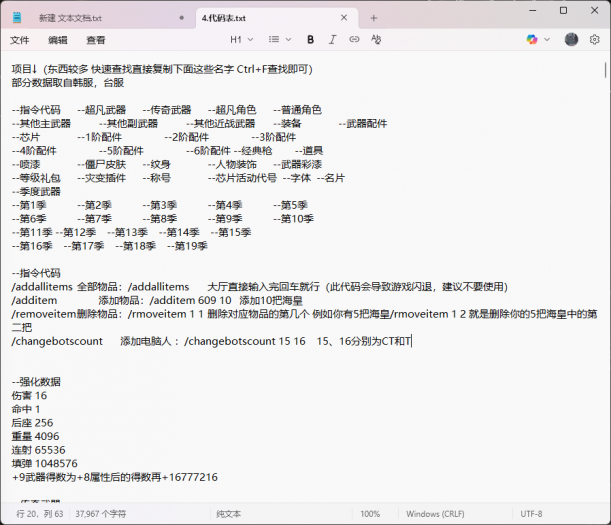Open Notepad settings gear
The width and height of the screenshot is (611, 525).
pos(594,39)
